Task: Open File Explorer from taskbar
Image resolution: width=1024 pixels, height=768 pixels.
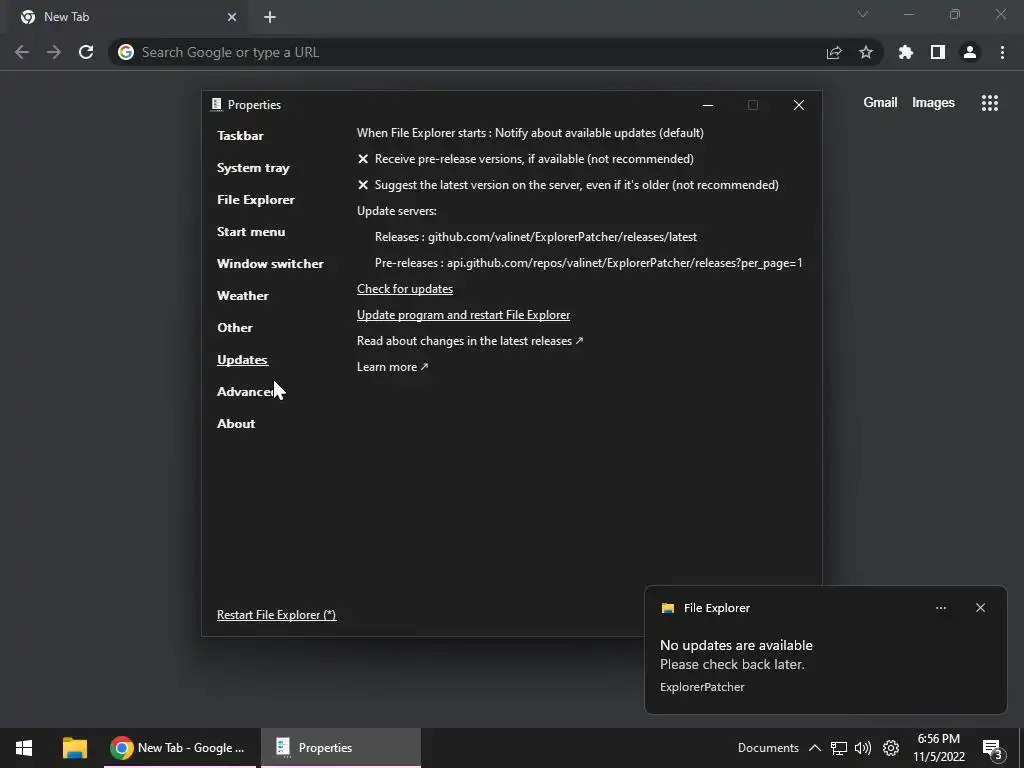Action: 75,748
